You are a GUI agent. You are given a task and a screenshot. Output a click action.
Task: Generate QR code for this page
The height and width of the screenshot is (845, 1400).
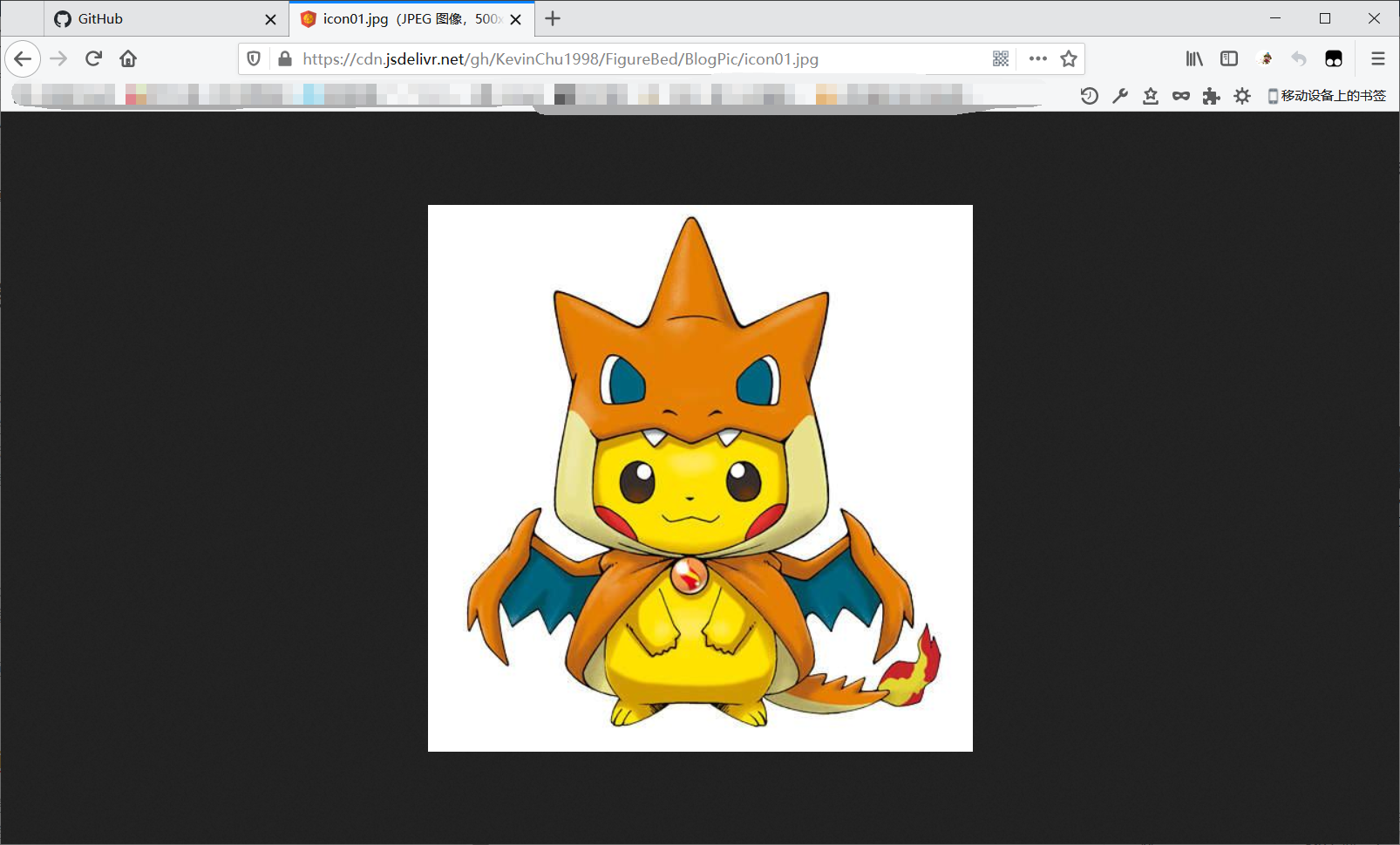(x=1001, y=59)
